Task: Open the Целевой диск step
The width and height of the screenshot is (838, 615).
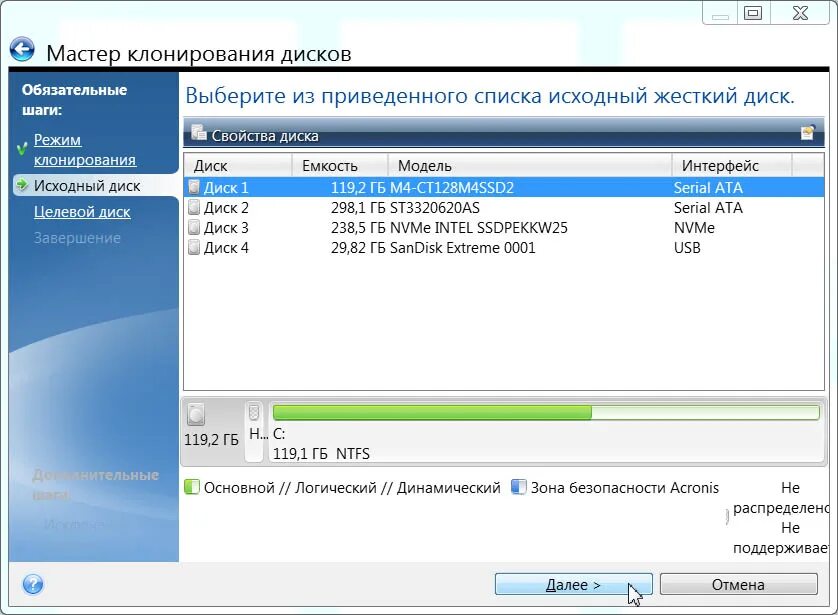Action: [82, 212]
